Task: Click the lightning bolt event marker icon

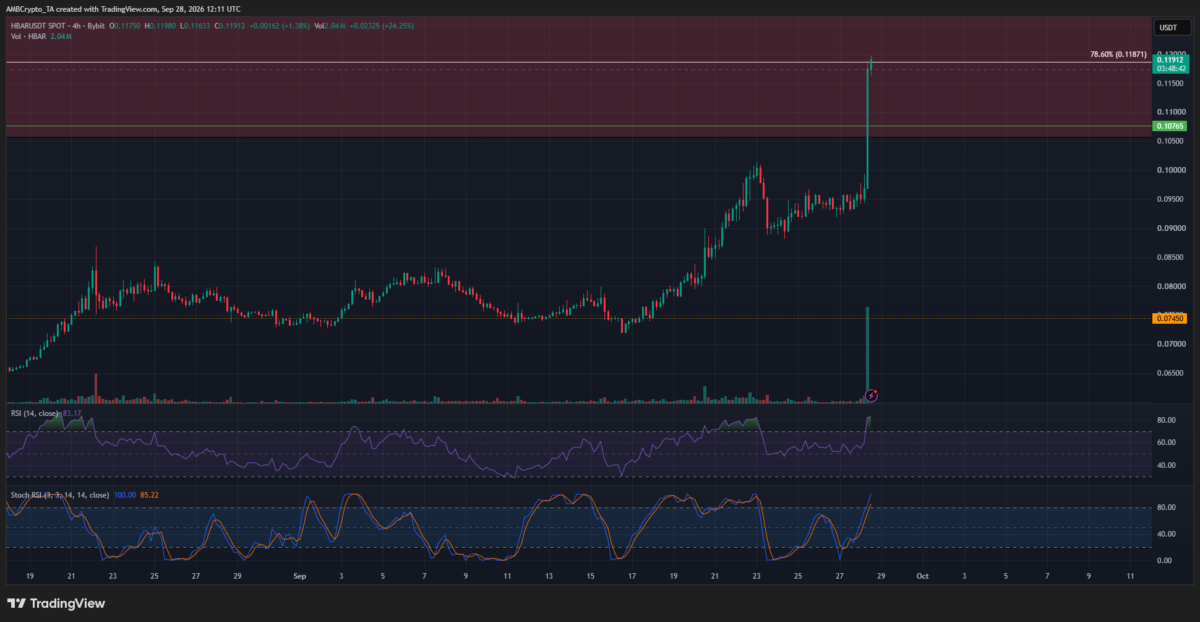Action: (x=870, y=395)
